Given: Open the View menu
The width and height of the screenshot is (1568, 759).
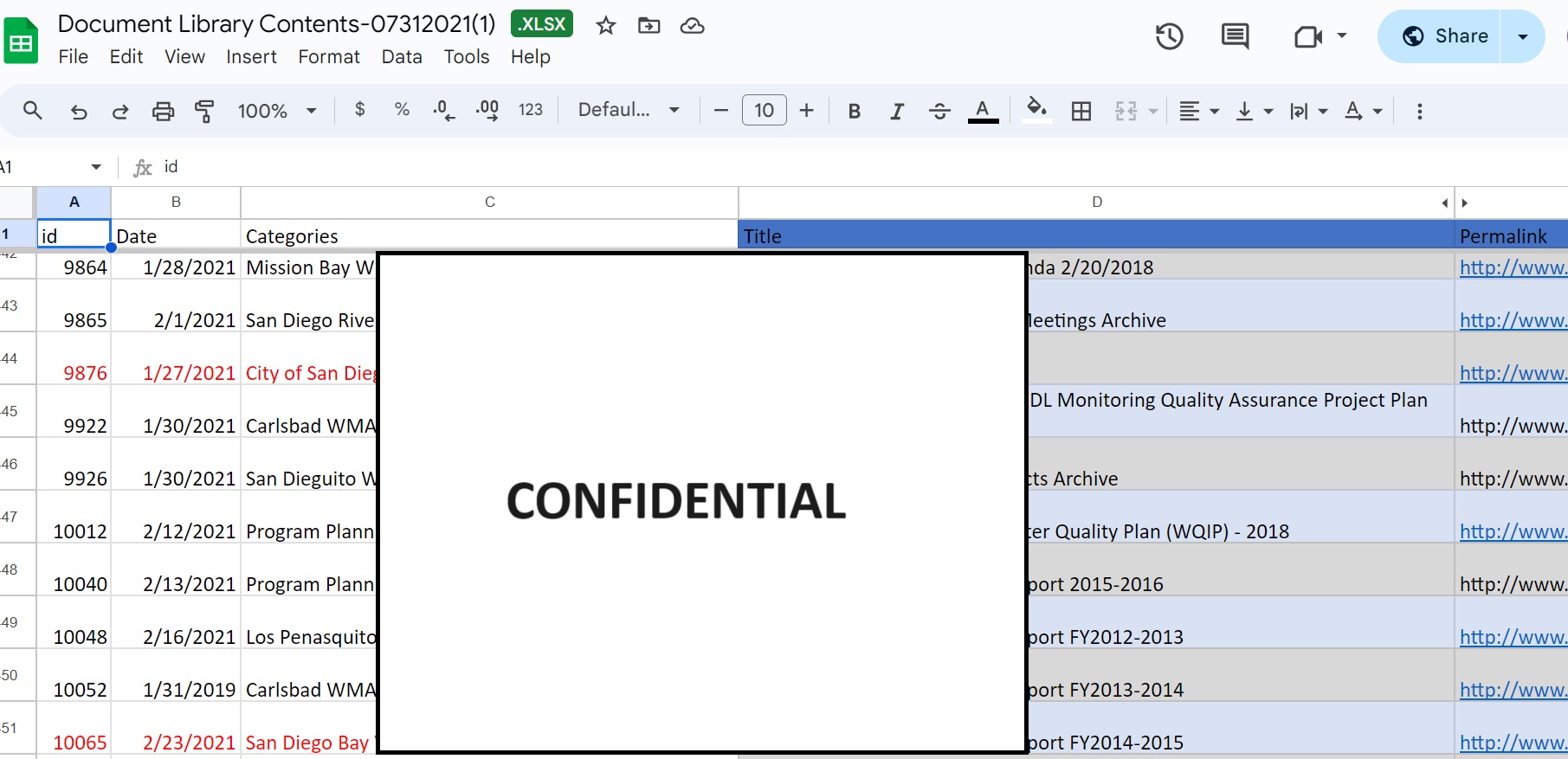Looking at the screenshot, I should pyautogui.click(x=184, y=57).
